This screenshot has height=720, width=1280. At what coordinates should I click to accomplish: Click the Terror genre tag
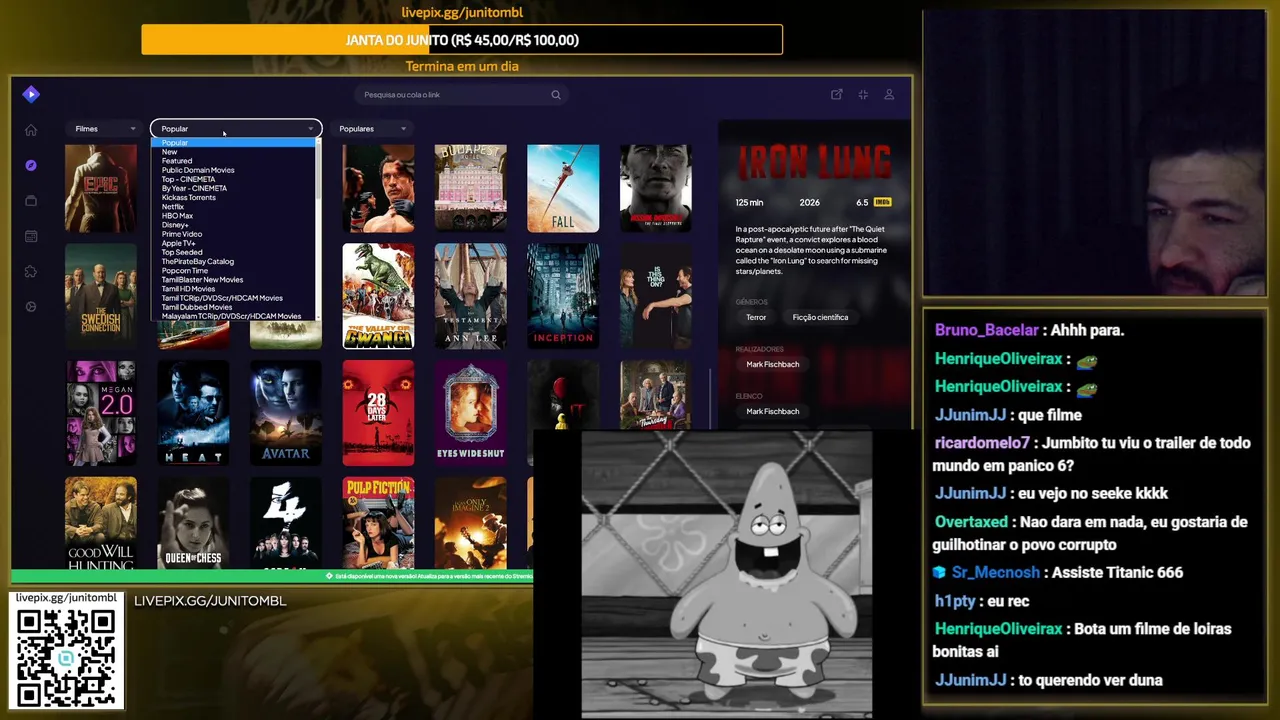point(756,317)
